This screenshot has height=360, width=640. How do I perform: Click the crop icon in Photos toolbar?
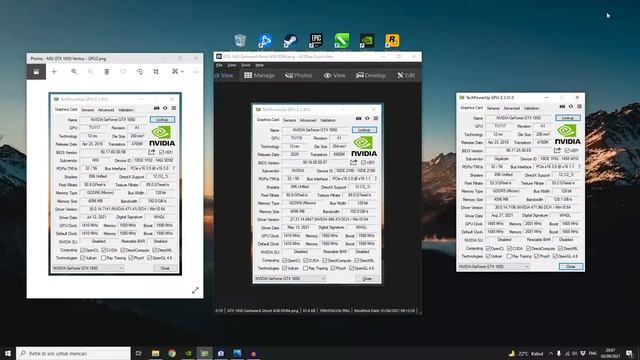tap(156, 72)
